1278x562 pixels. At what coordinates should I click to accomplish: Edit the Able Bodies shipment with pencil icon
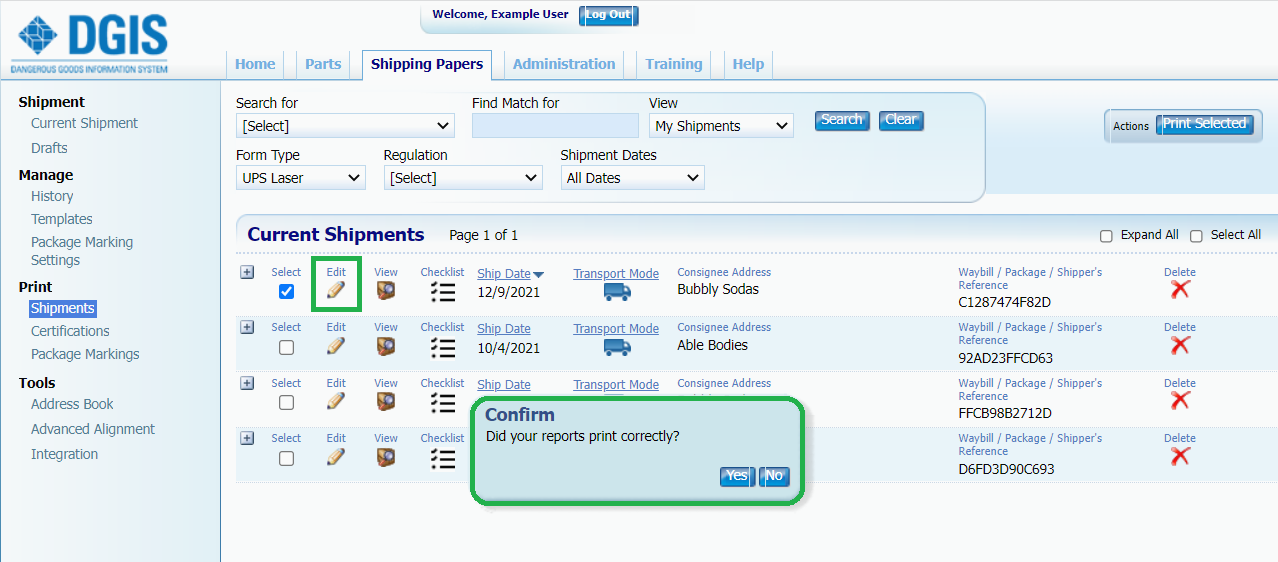(x=336, y=346)
